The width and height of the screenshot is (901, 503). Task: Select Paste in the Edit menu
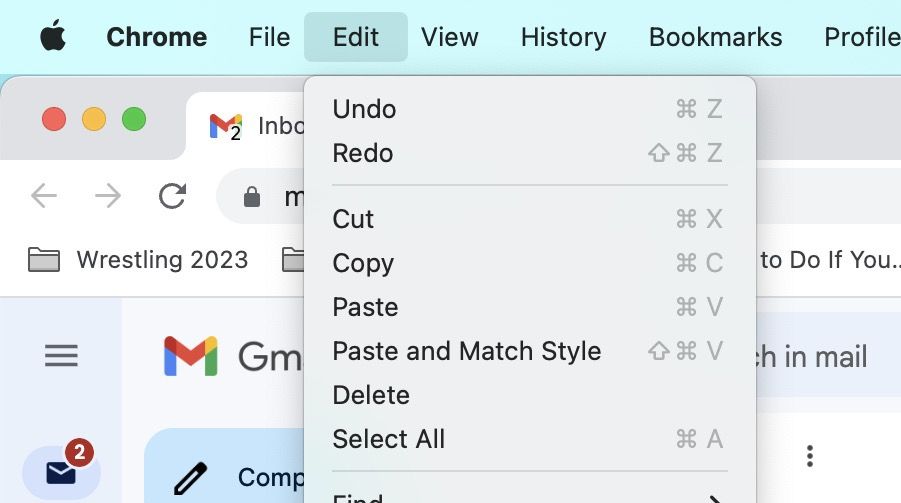coord(365,307)
